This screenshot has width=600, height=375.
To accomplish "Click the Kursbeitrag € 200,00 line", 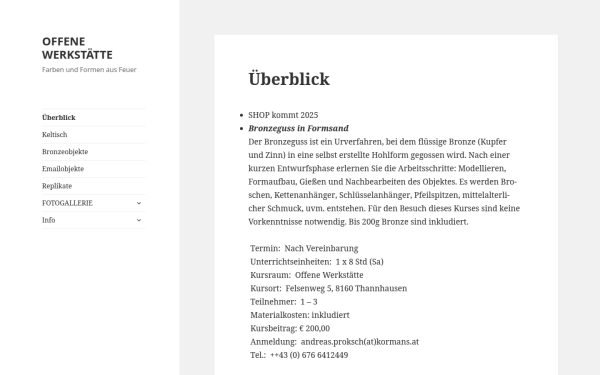I will [290, 328].
